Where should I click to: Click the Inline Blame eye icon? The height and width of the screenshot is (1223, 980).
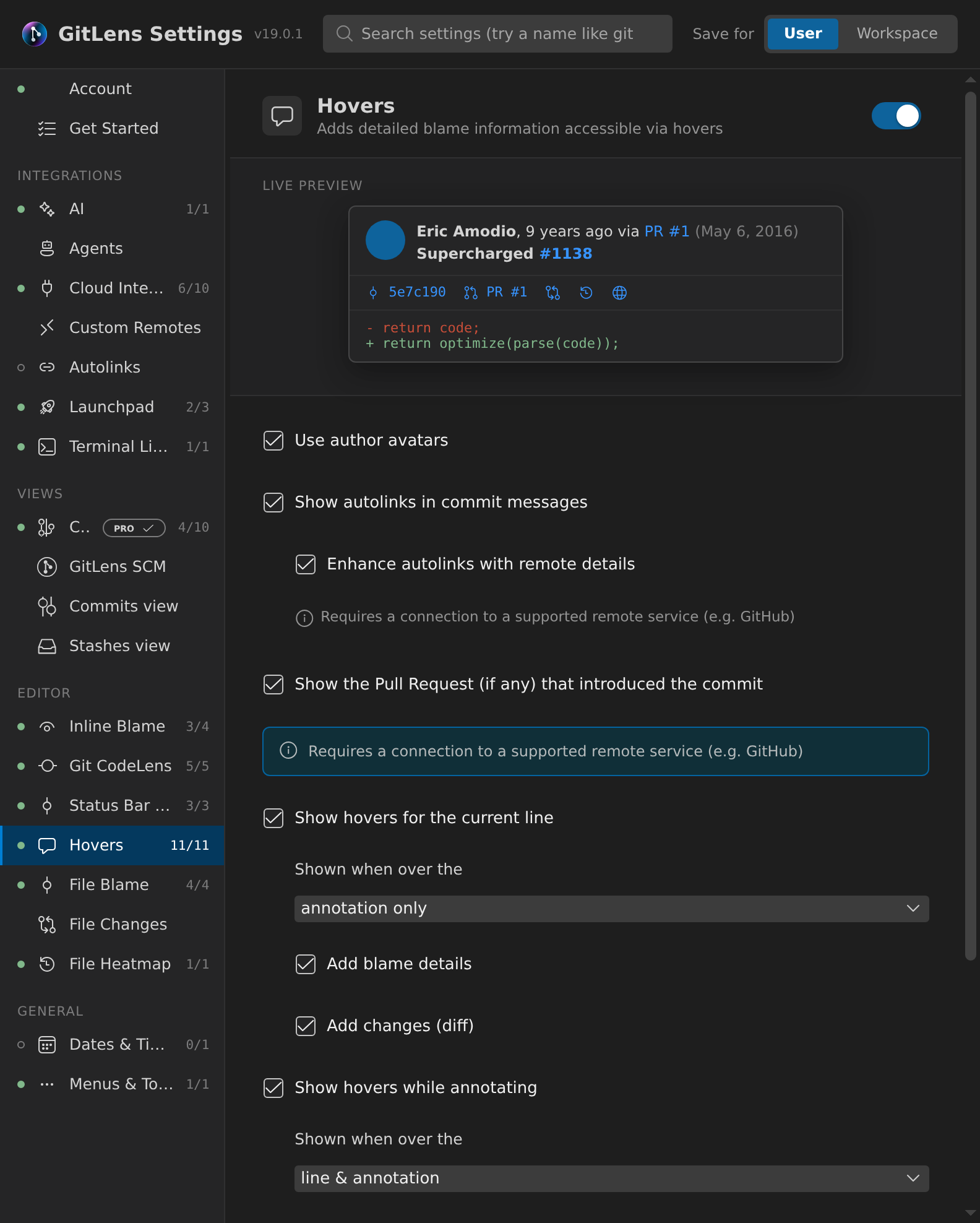click(47, 727)
